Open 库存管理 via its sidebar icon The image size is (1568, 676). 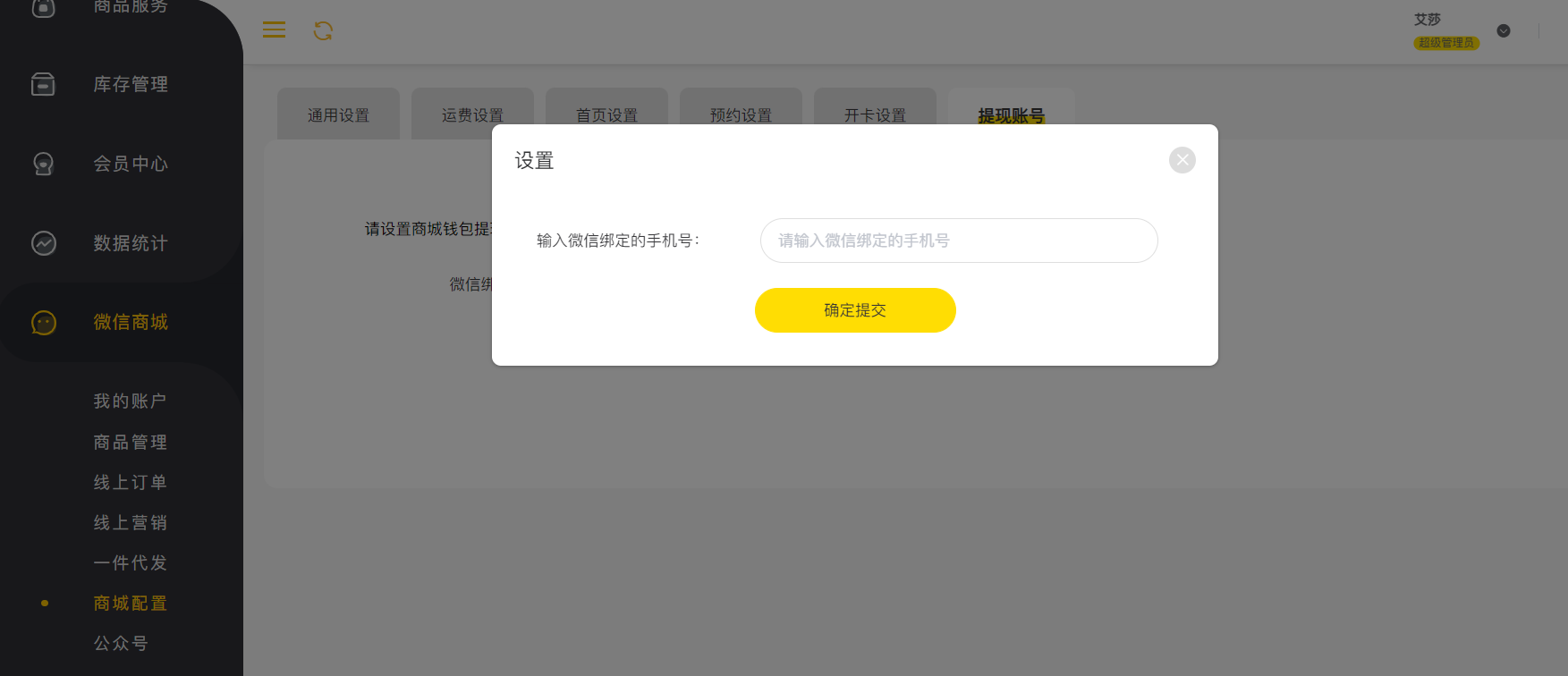(43, 84)
